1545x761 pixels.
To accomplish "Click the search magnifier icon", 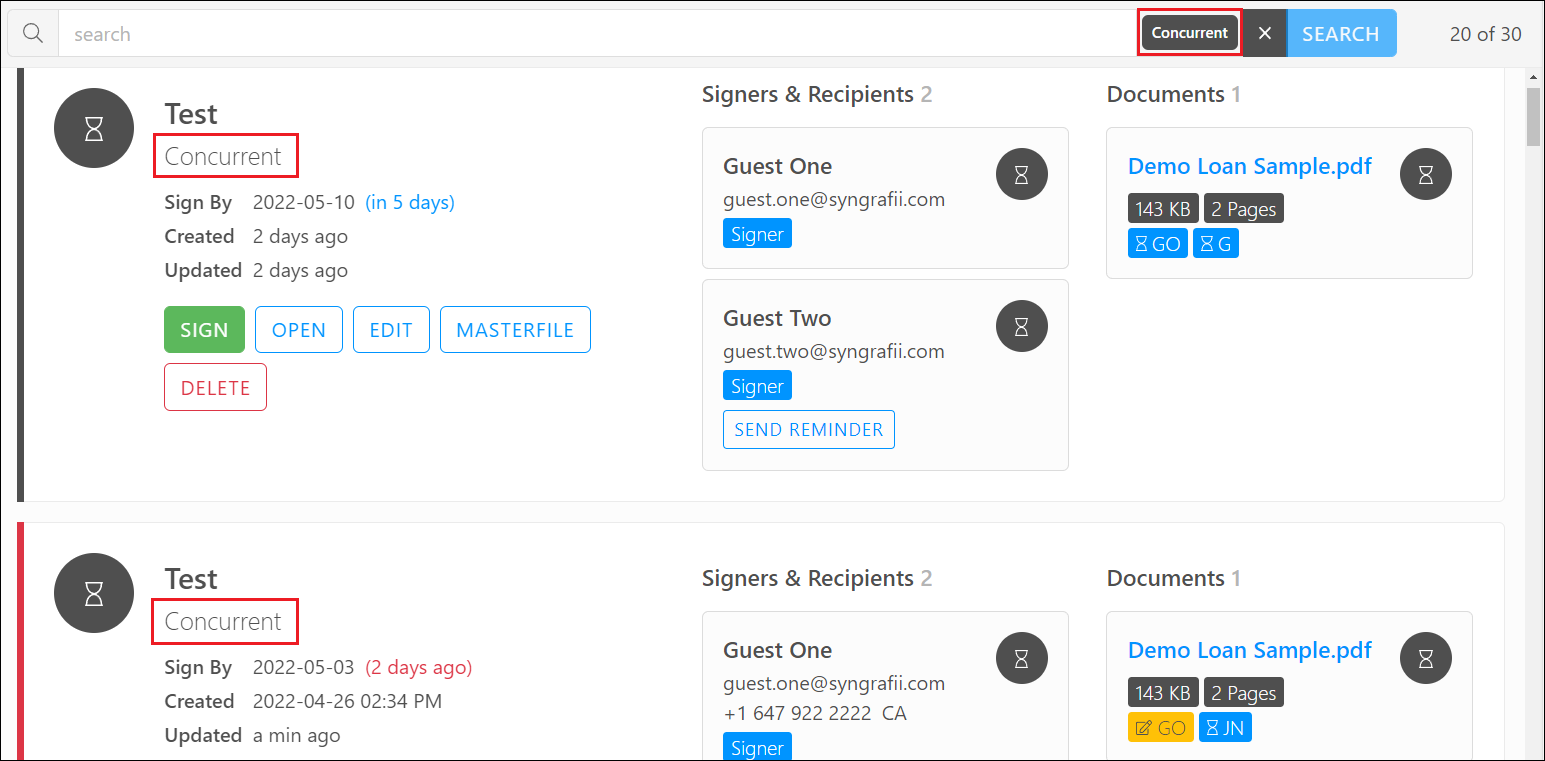I will point(32,32).
